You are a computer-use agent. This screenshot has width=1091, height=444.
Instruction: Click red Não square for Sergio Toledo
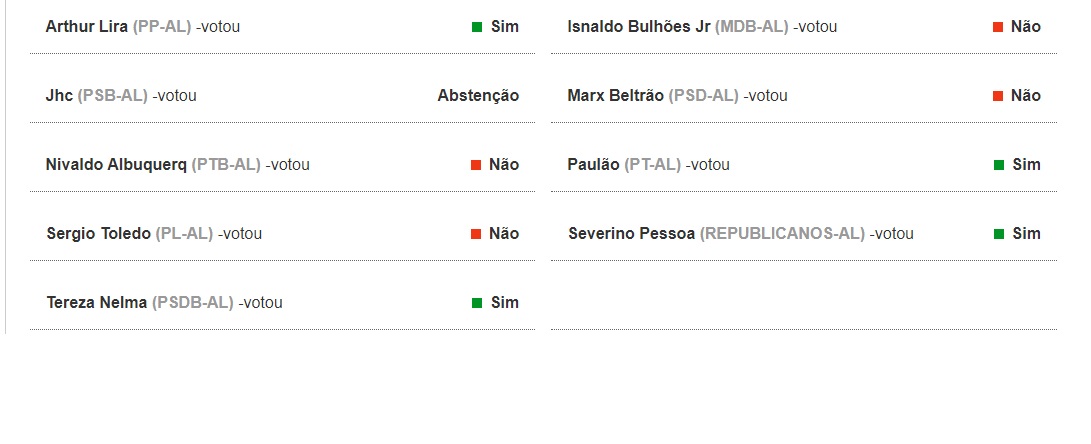[476, 234]
